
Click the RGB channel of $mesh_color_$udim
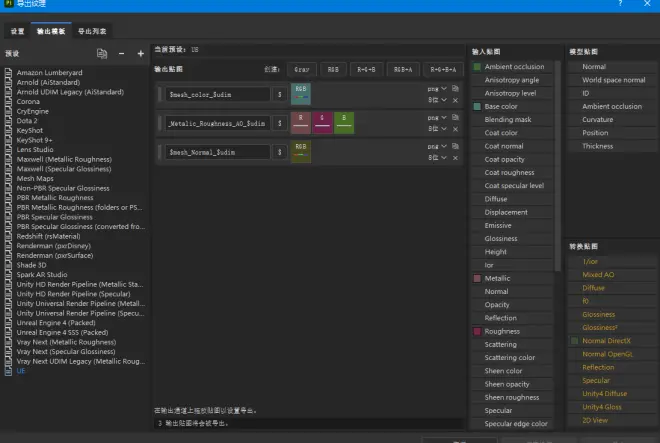[x=301, y=93]
